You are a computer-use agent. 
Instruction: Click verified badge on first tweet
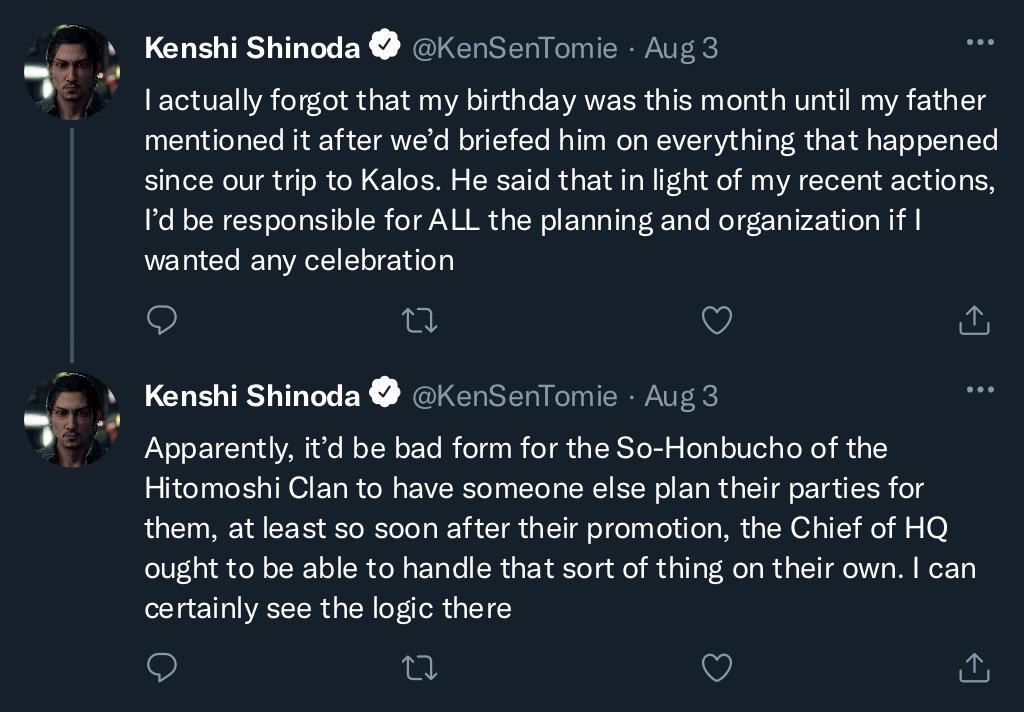pyautogui.click(x=386, y=47)
